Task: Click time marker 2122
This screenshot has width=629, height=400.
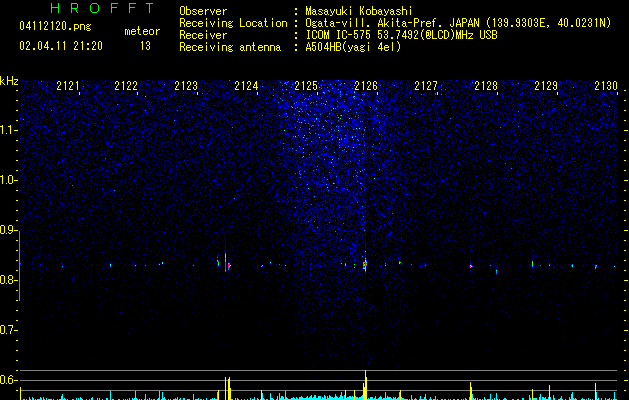Action: pos(126,86)
